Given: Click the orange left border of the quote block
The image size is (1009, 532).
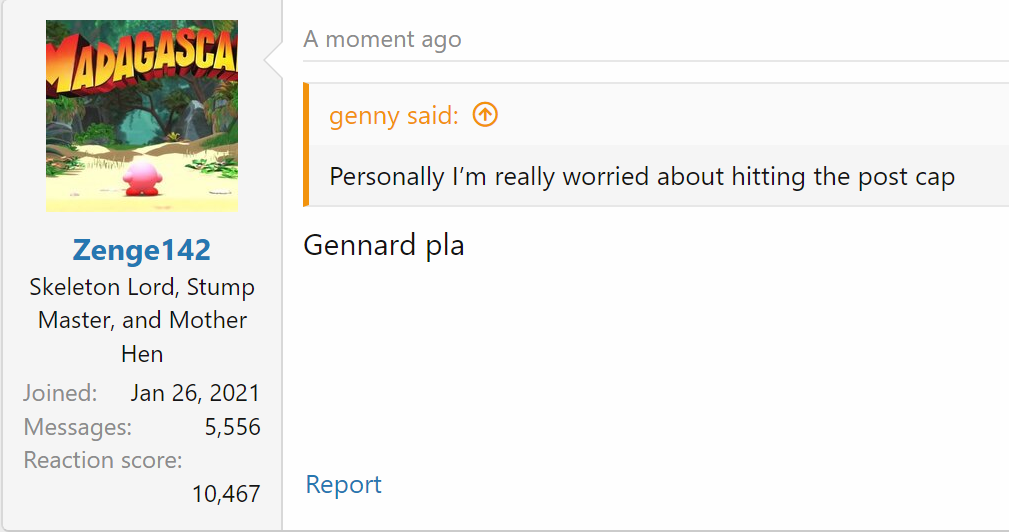Looking at the screenshot, I should [306, 145].
